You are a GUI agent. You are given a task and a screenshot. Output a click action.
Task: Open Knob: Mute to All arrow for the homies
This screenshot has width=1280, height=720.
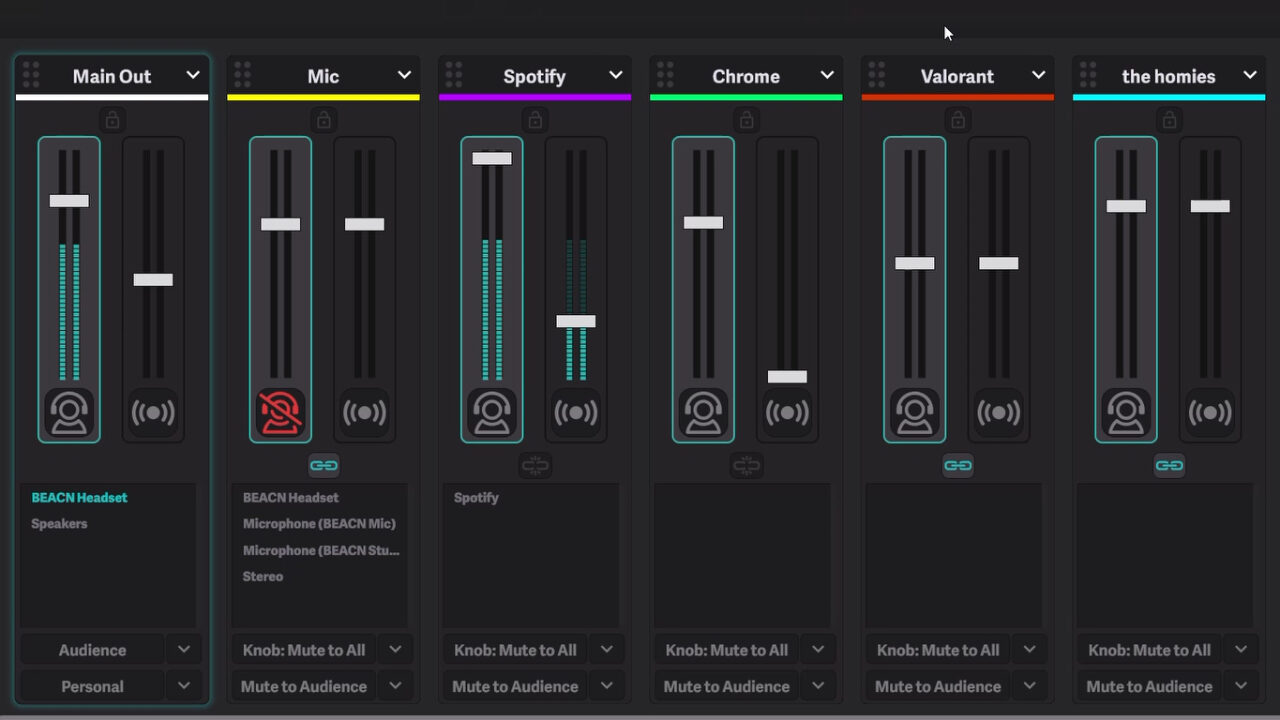(x=1241, y=650)
